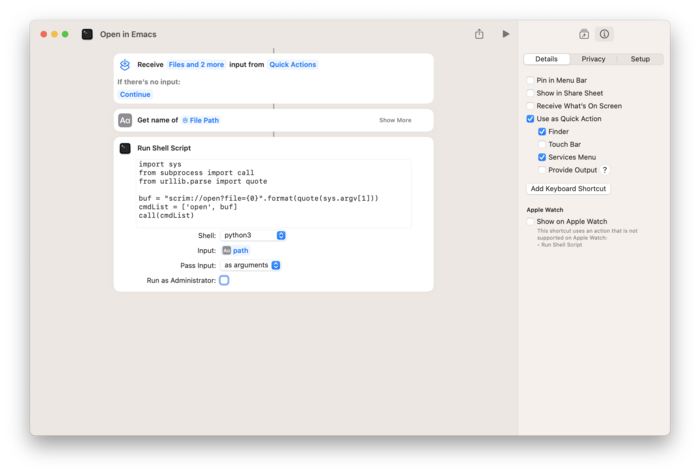This screenshot has width=700, height=475.
Task: Click the path variable in Input field
Action: [x=235, y=251]
